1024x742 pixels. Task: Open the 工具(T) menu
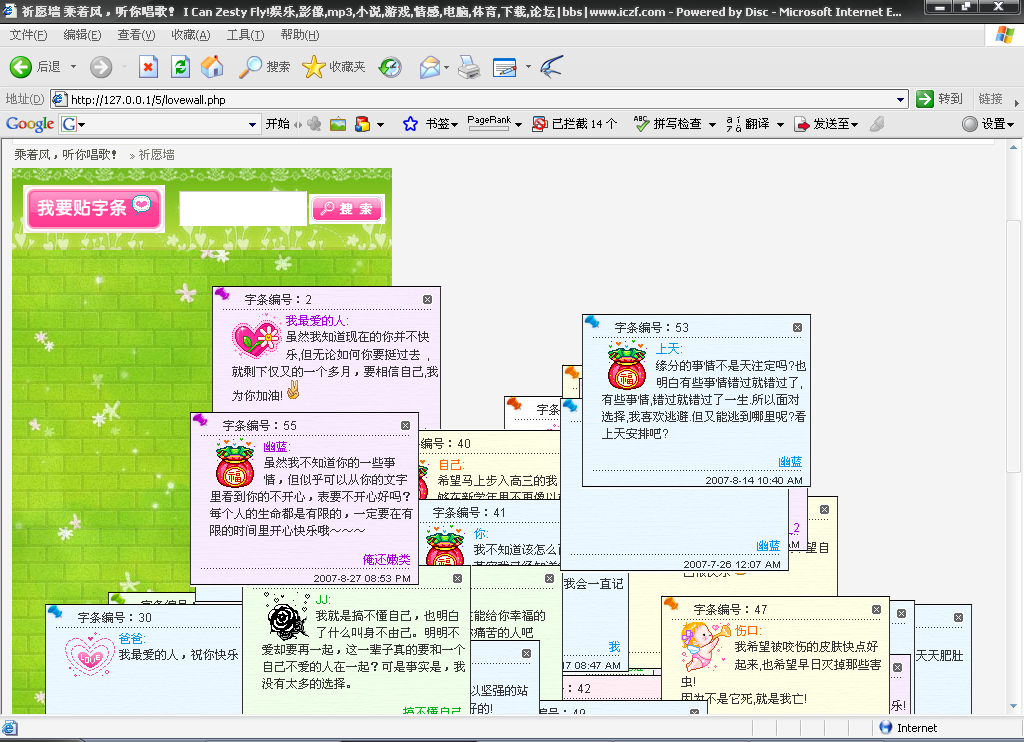coord(246,35)
